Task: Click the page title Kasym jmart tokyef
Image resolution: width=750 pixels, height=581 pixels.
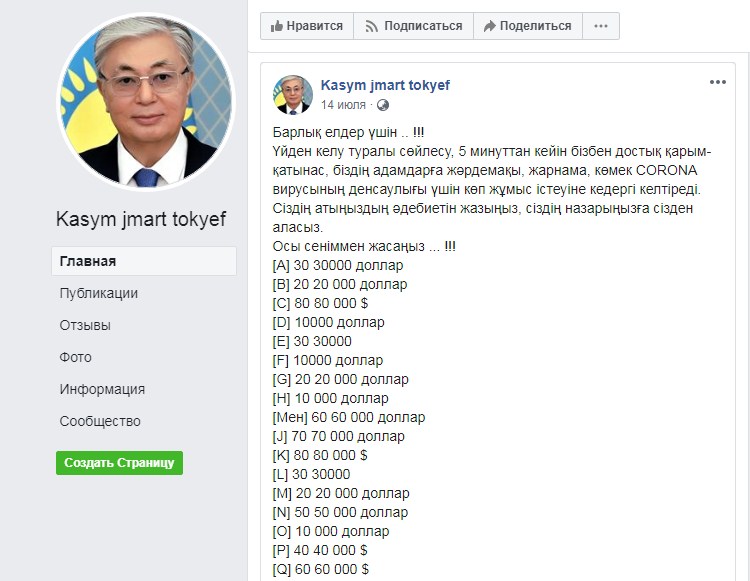Action: [x=141, y=219]
